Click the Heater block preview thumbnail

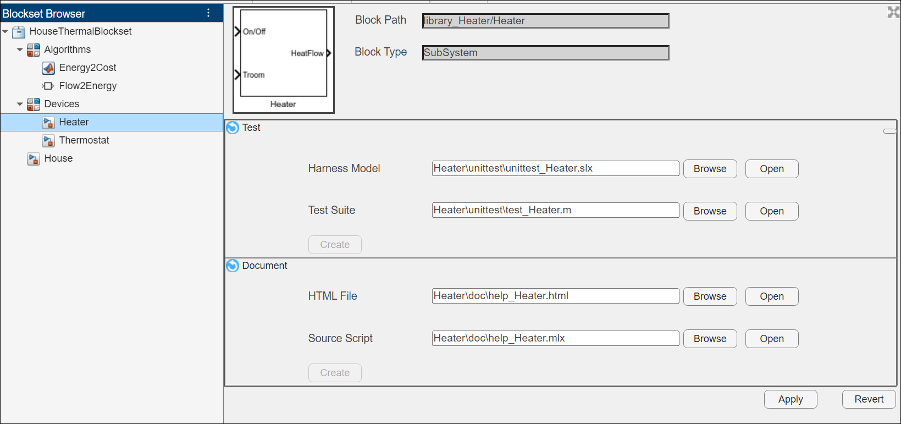(x=283, y=60)
